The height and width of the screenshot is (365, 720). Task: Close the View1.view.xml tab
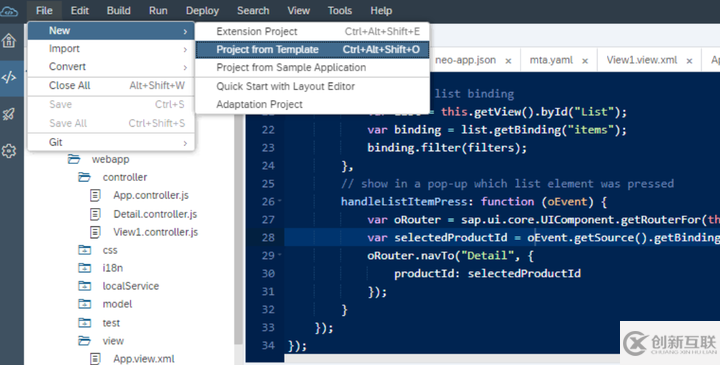point(689,61)
